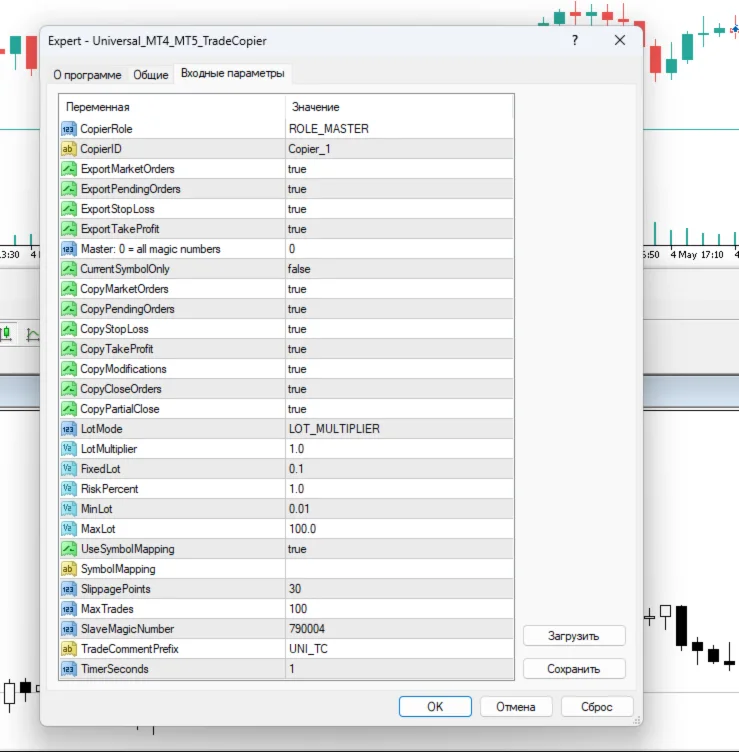Click the CopyModifications boolean icon
Image resolution: width=739 pixels, height=752 pixels.
tap(69, 369)
